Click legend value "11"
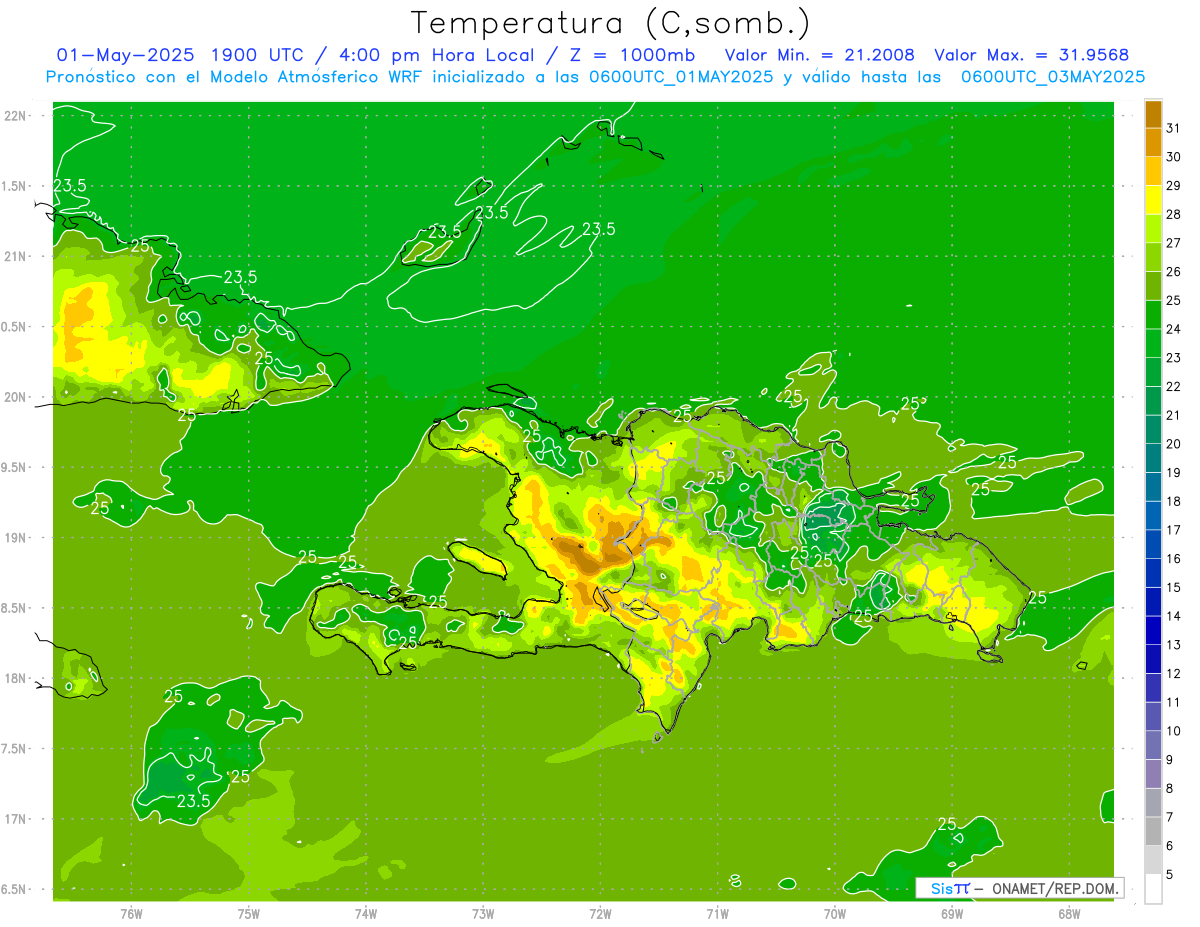The image size is (1200, 927). [1172, 703]
